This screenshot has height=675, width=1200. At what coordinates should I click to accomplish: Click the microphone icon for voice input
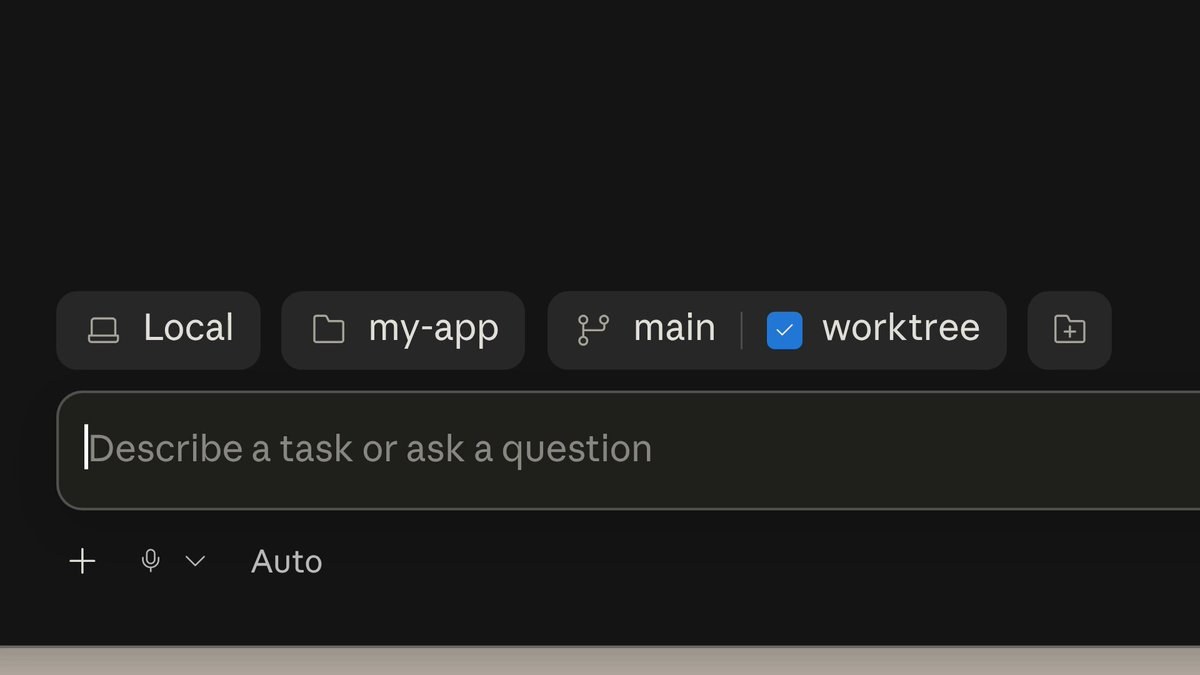point(151,561)
